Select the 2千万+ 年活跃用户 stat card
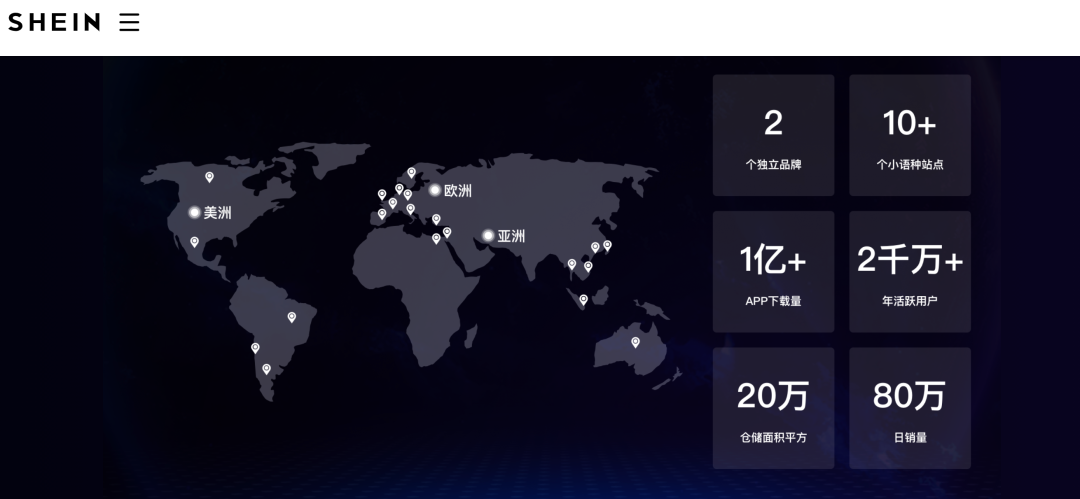 [x=910, y=272]
